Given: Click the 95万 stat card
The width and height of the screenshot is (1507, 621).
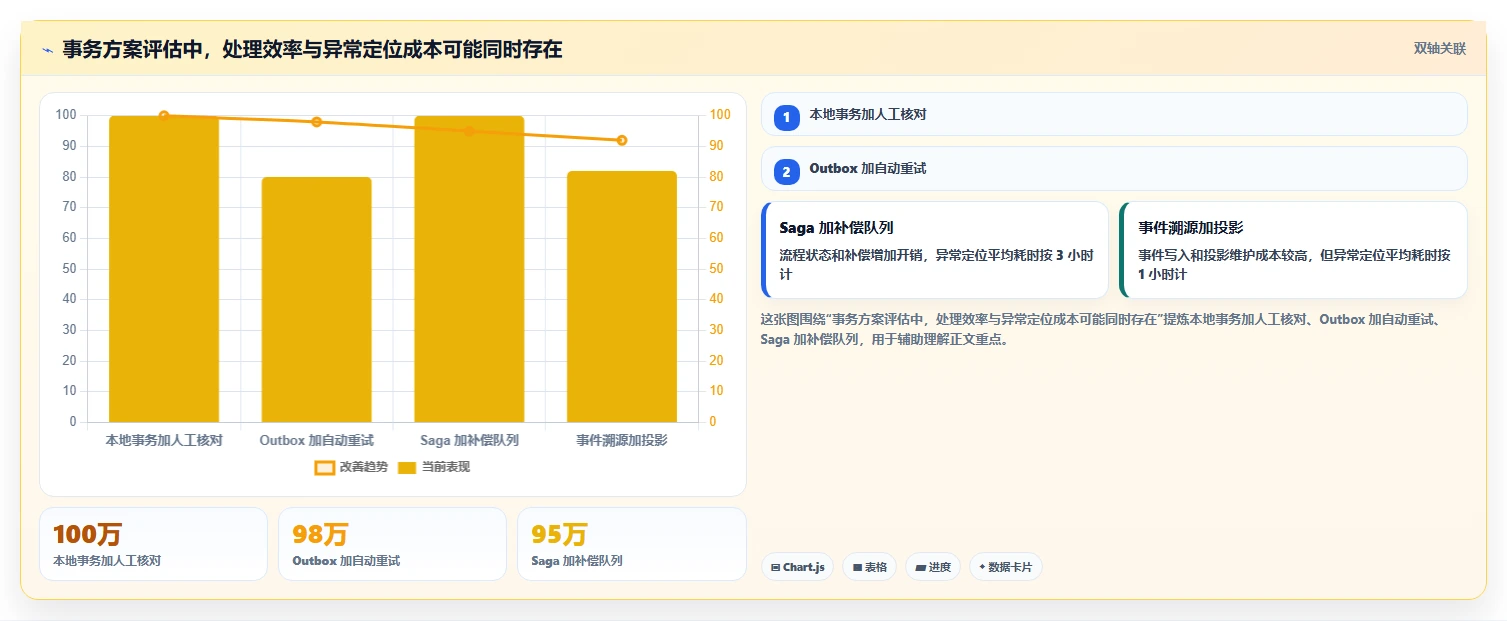Looking at the screenshot, I should [631, 544].
